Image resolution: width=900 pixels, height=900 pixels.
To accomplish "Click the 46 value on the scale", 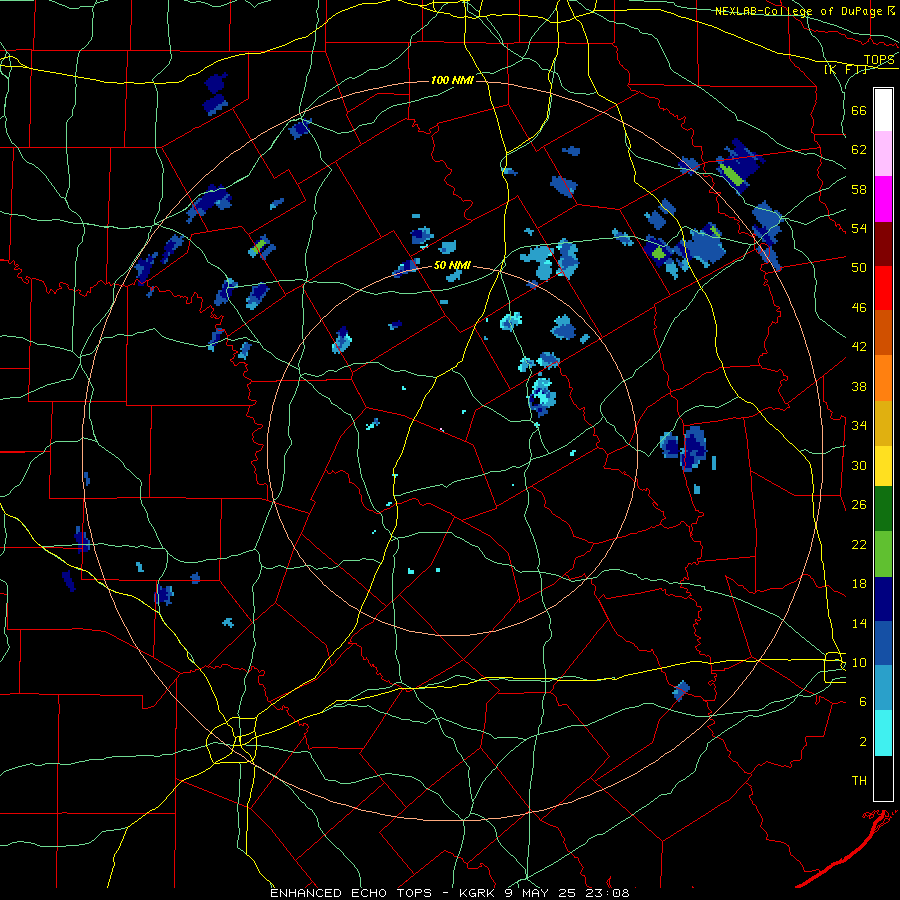I will pos(859,308).
